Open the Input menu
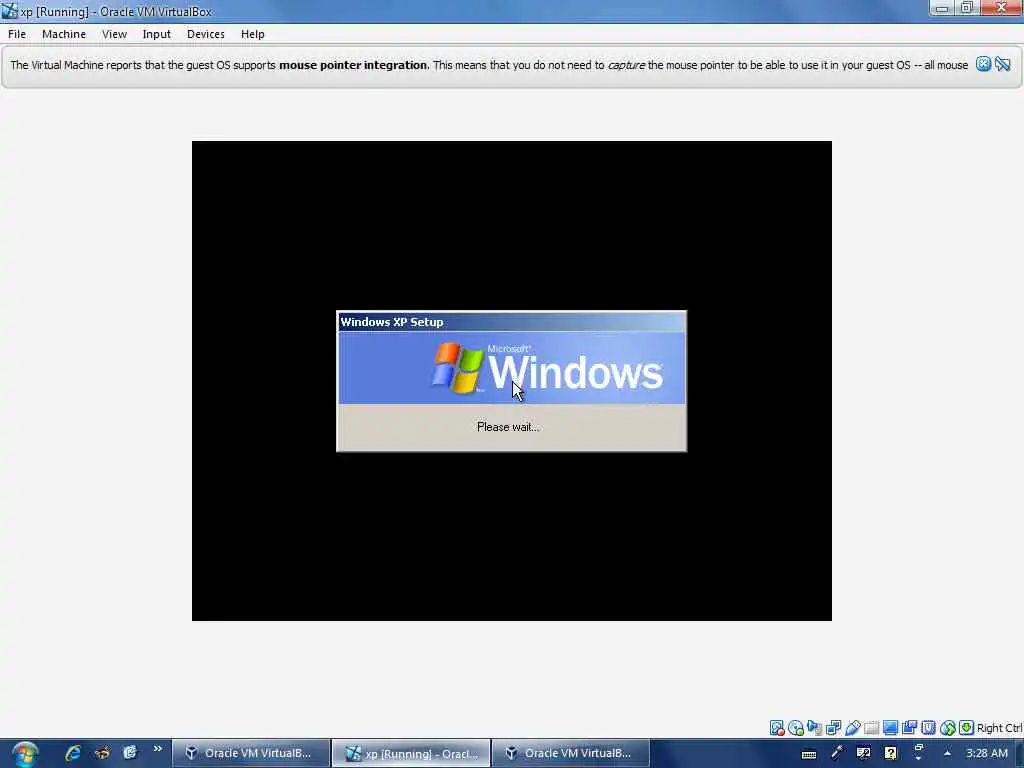The image size is (1024, 768). [157, 34]
